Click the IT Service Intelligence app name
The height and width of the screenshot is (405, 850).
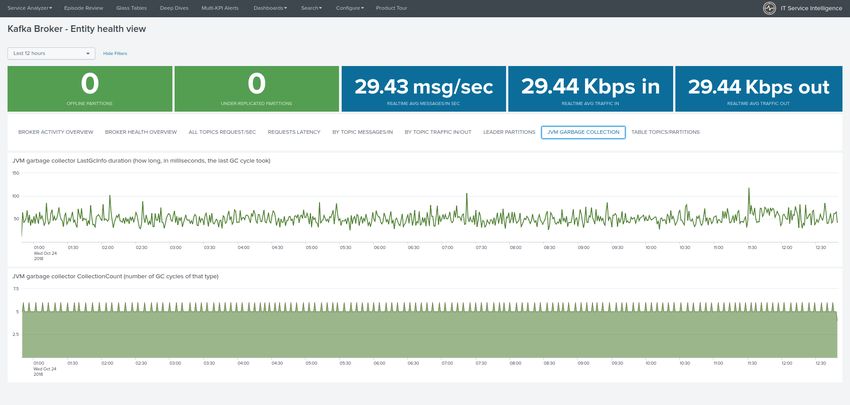[811, 8]
